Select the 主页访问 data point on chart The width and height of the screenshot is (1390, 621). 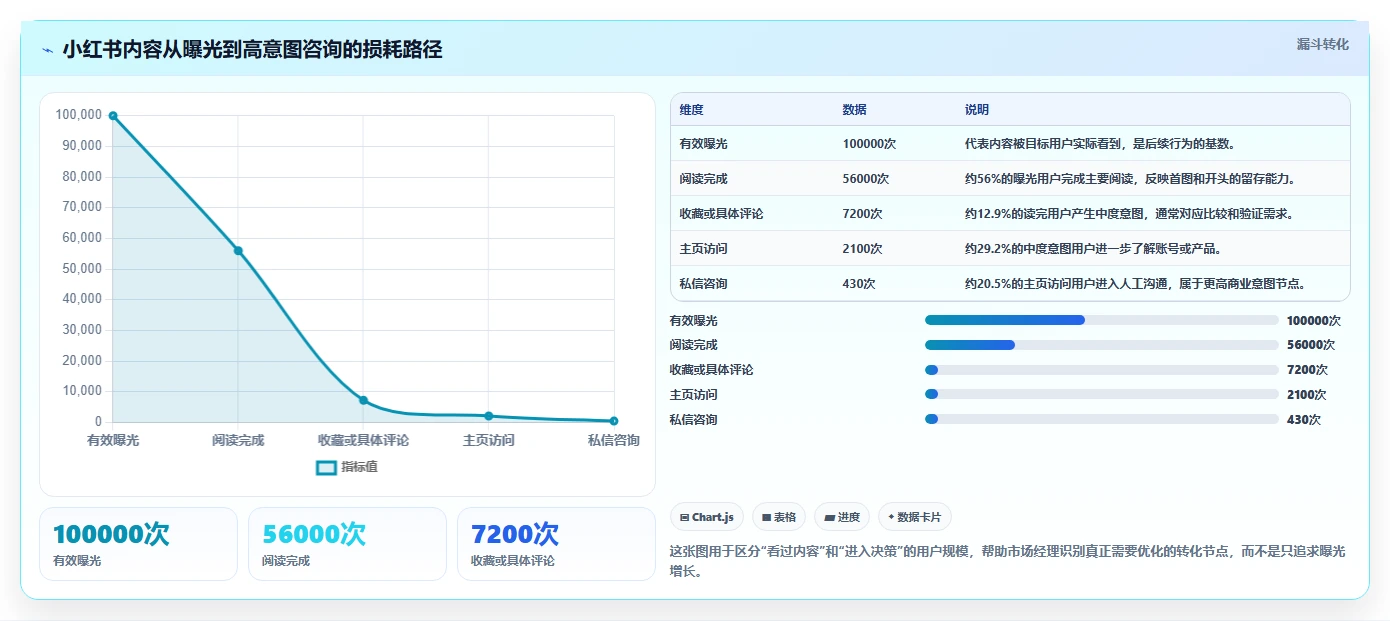pyautogui.click(x=489, y=416)
